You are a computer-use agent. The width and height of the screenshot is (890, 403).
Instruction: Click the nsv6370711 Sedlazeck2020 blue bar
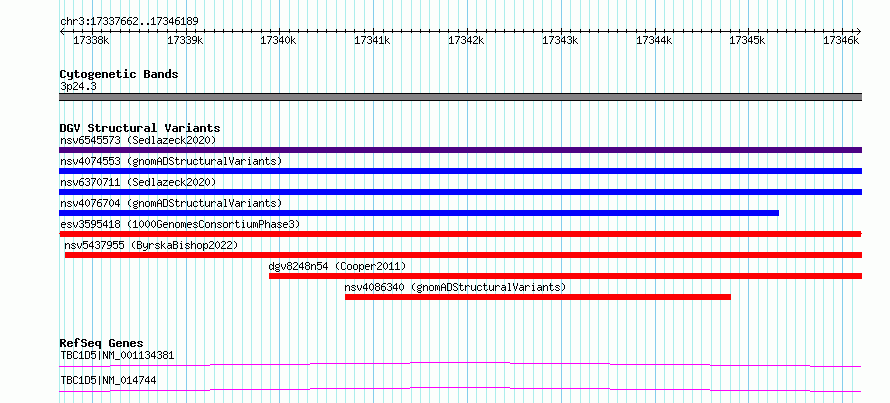pyautogui.click(x=460, y=192)
